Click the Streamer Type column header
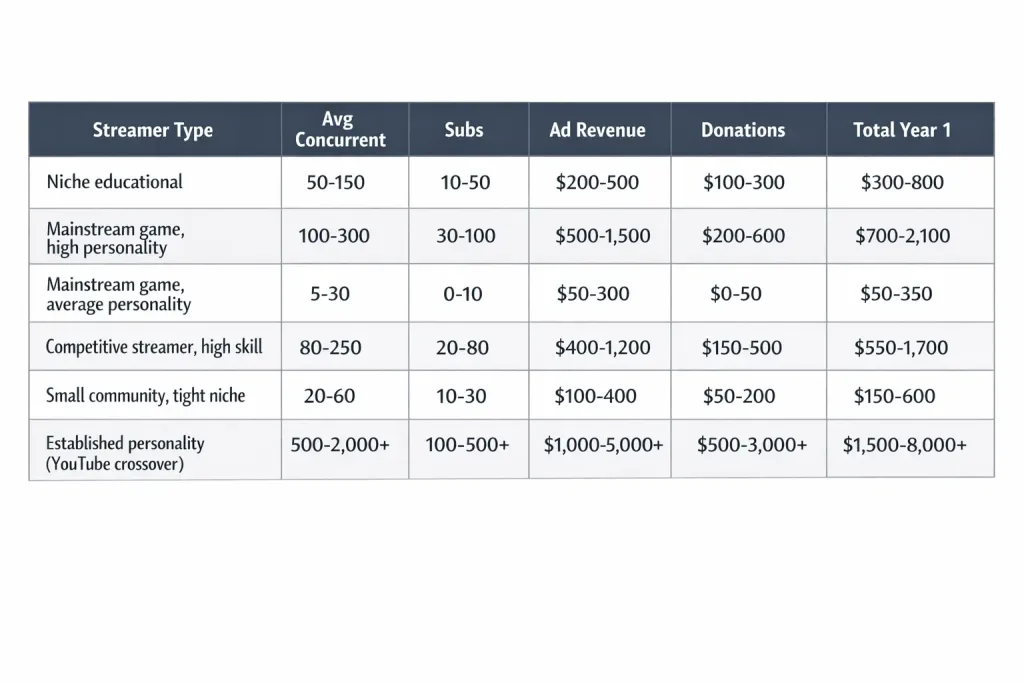This screenshot has width=1024, height=683. coord(153,130)
